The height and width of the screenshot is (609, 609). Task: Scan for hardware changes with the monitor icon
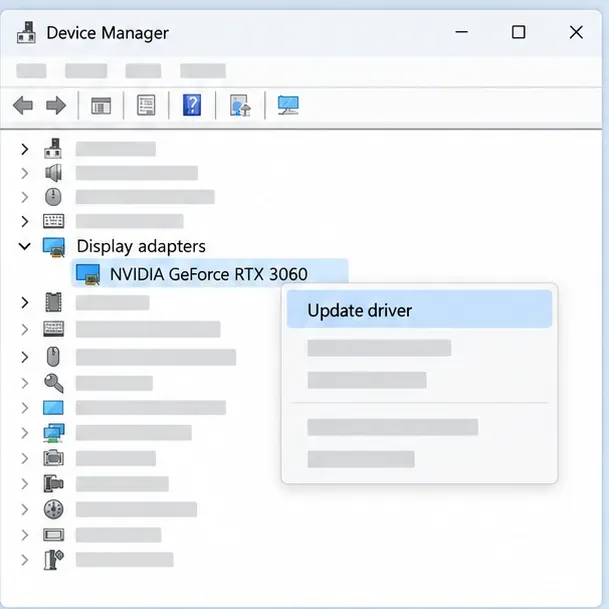click(288, 105)
